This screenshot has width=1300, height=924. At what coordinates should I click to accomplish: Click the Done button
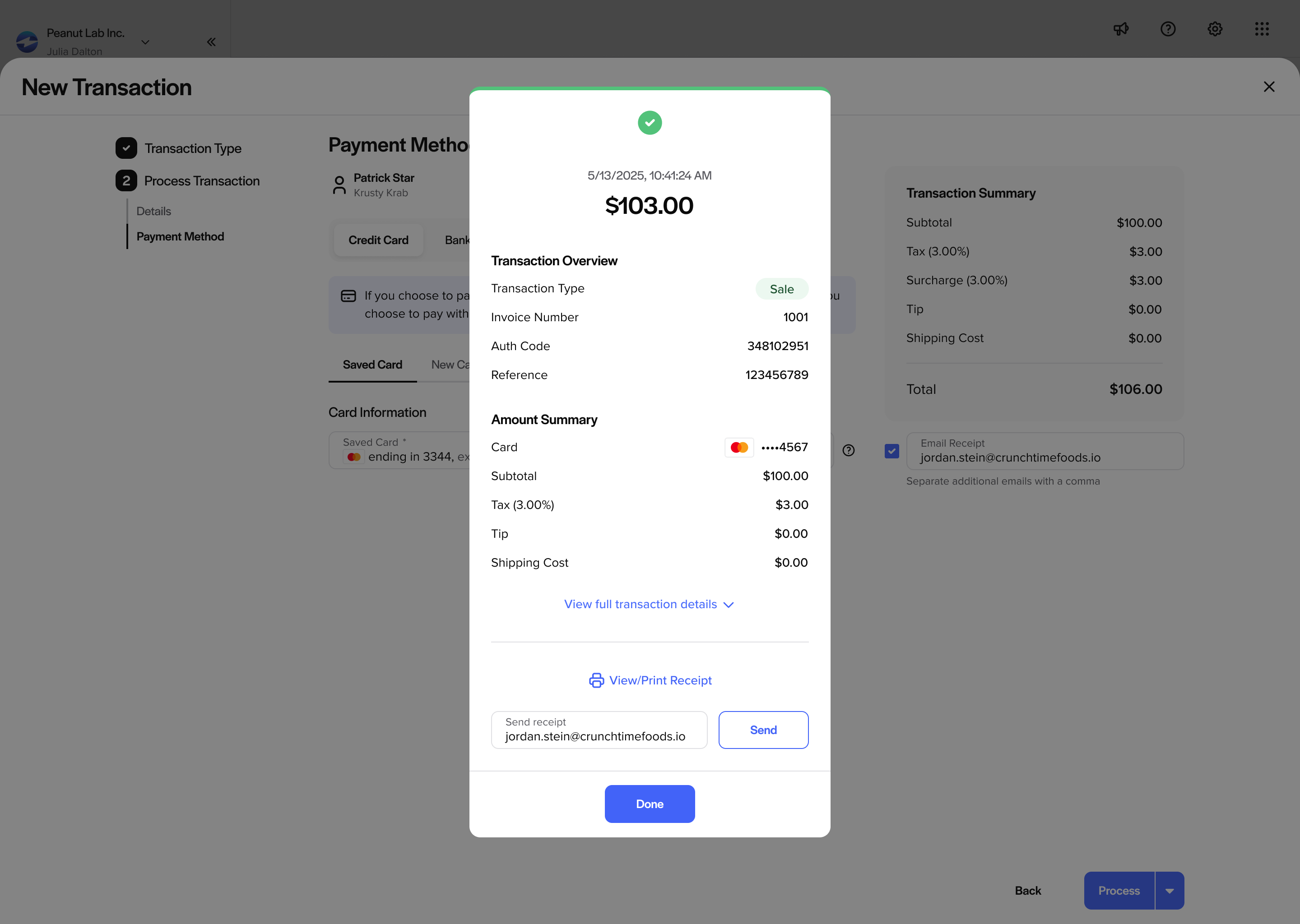pos(650,804)
